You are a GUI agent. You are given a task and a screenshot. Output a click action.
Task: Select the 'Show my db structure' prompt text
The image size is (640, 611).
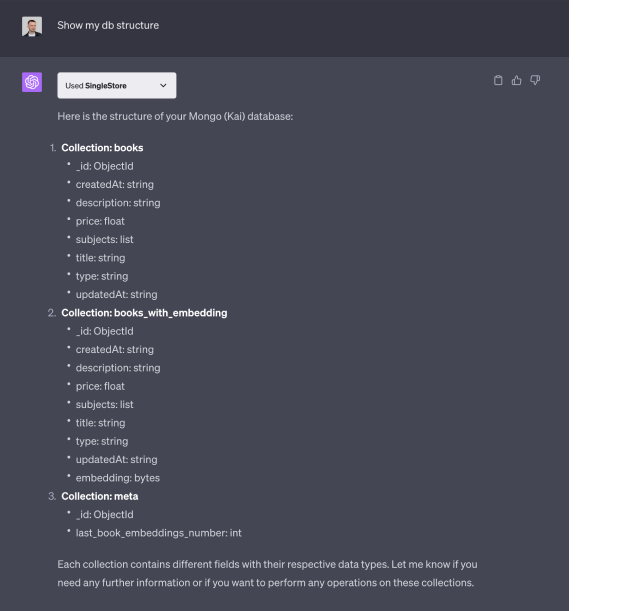tap(108, 25)
